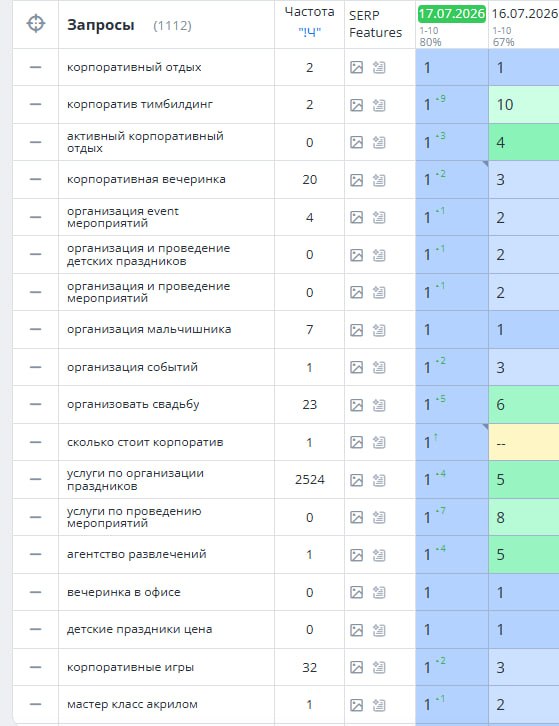Open image SERP icon for организация мальчишника
The width and height of the screenshot is (559, 726).
click(x=356, y=330)
